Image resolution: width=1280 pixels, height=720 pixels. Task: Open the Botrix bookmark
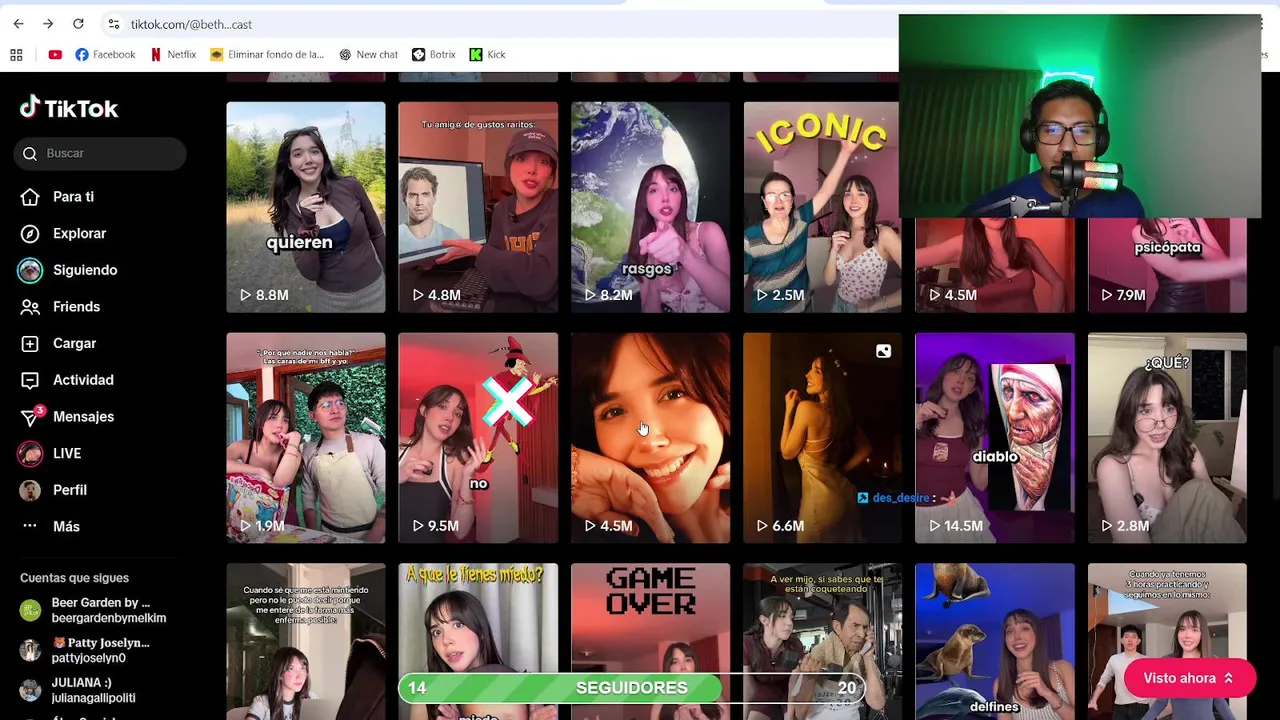click(x=434, y=55)
